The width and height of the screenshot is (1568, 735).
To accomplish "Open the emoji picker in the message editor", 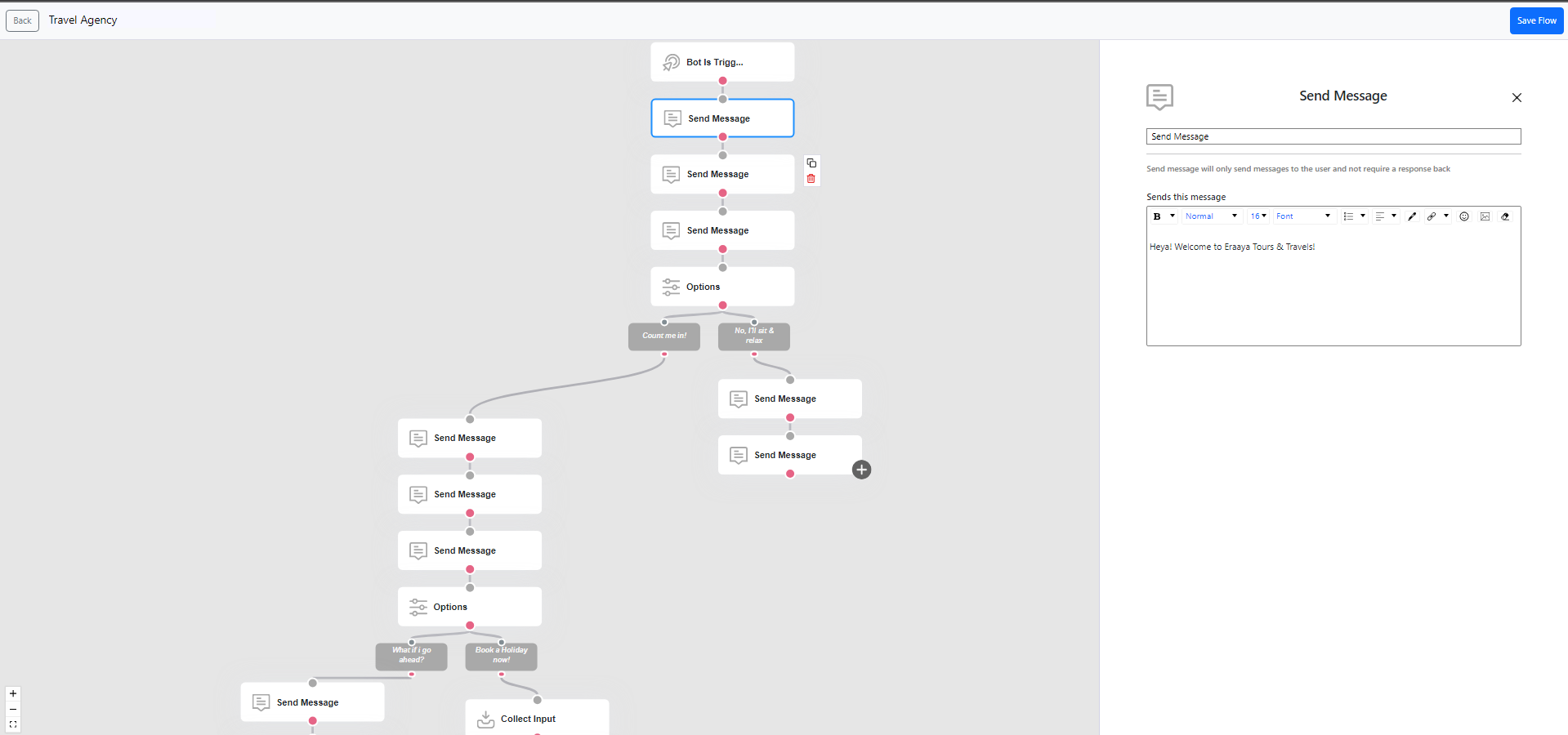I will tap(1464, 216).
